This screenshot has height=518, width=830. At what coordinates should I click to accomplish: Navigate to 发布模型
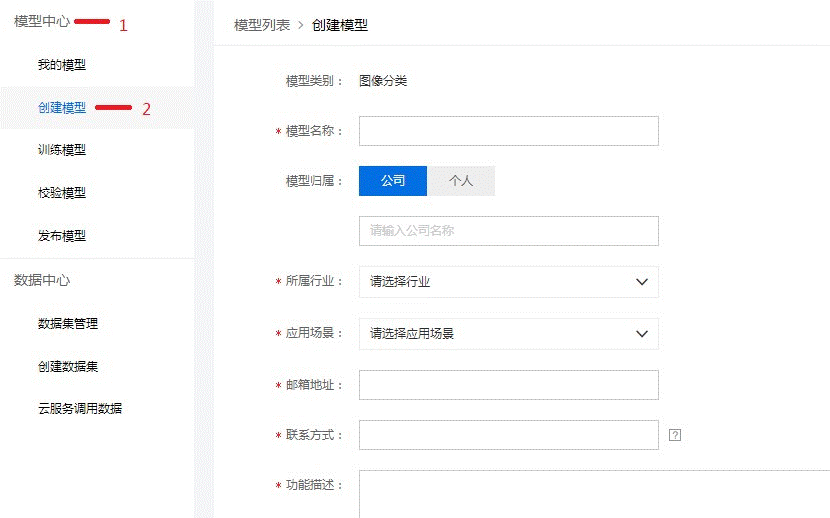pos(62,236)
